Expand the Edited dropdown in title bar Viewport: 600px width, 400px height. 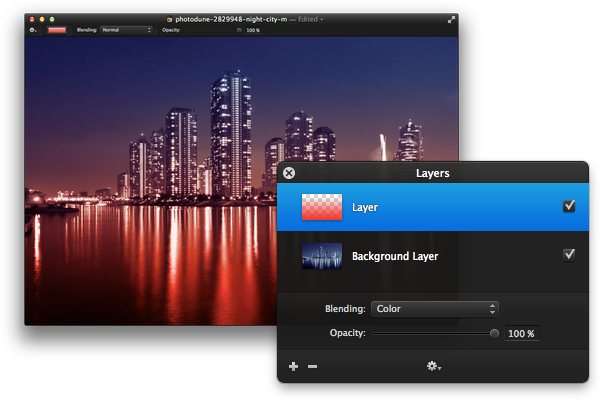[310, 19]
